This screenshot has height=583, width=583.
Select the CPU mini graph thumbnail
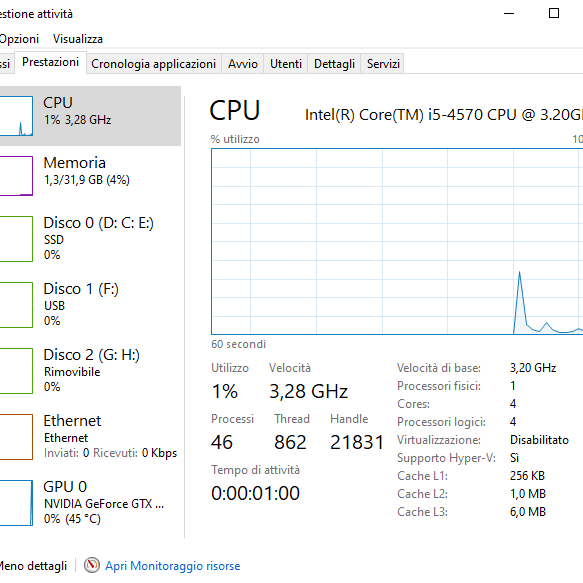click(x=16, y=116)
